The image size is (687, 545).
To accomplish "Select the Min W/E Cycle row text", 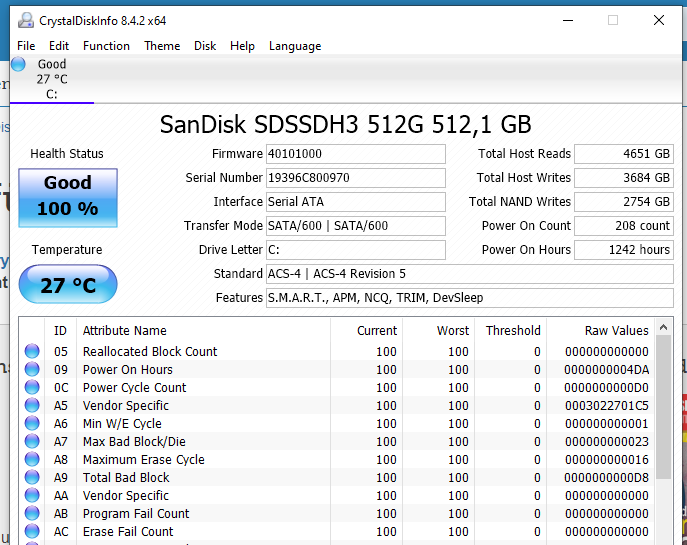I will pyautogui.click(x=122, y=423).
